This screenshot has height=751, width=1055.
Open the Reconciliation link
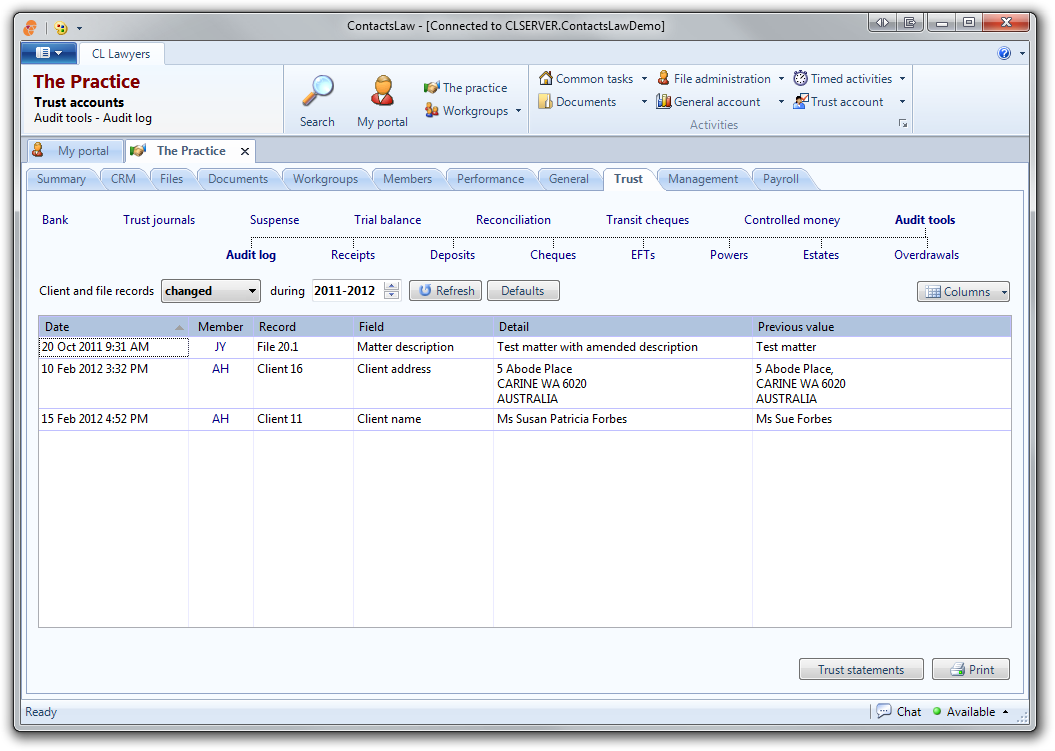(513, 220)
